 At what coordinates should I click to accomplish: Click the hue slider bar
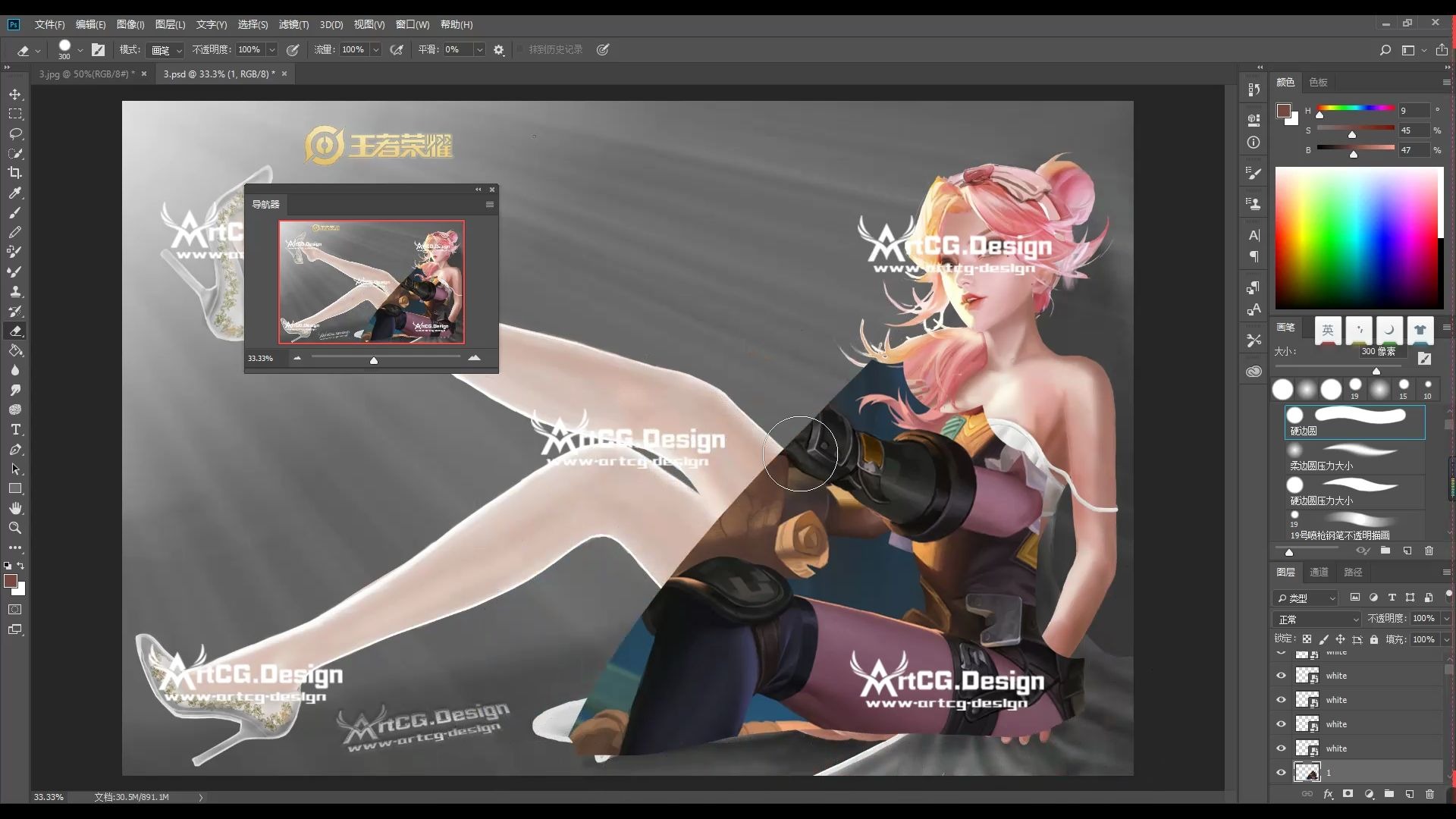click(1355, 108)
